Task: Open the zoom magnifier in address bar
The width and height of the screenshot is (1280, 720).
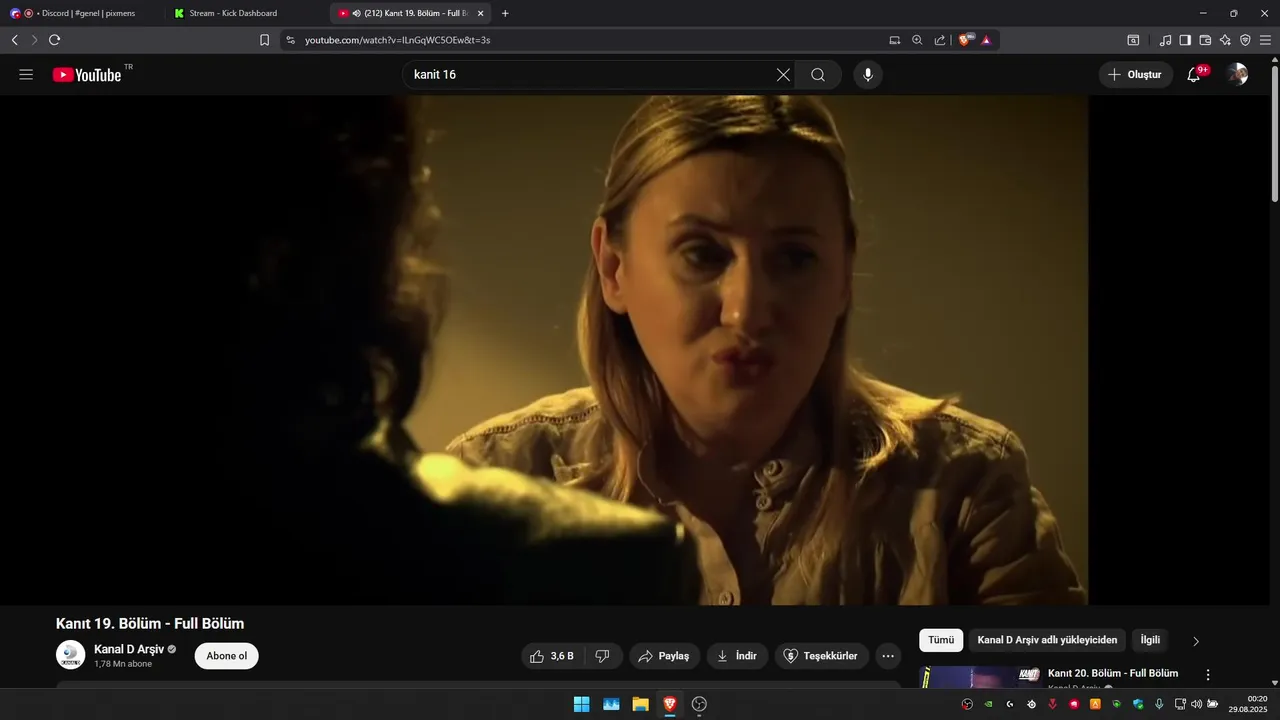Action: (x=917, y=40)
